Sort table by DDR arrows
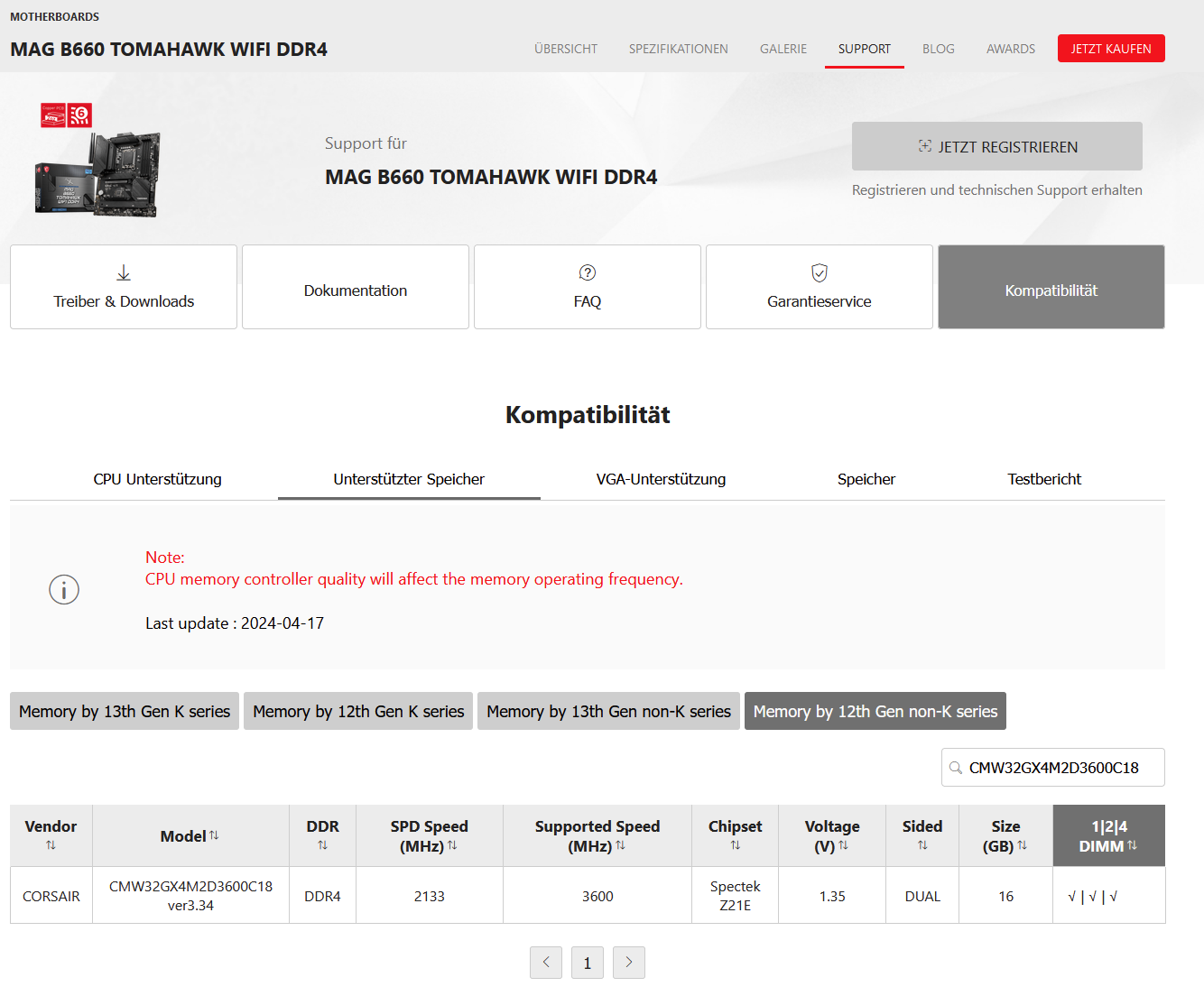 click(x=322, y=845)
